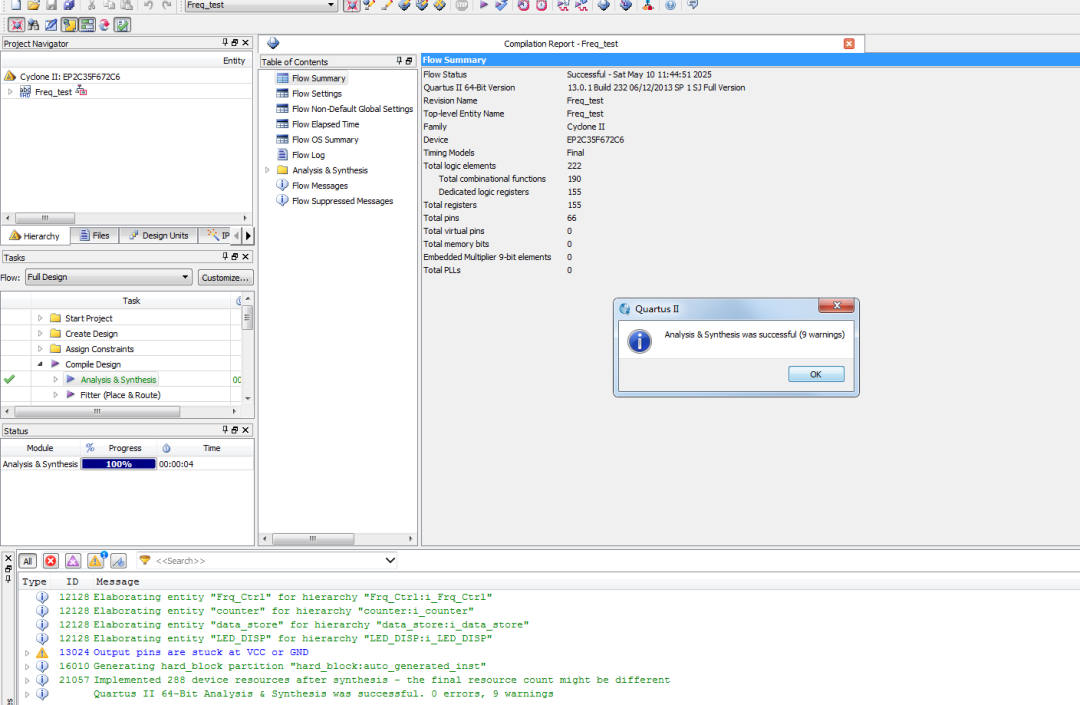
Task: Click the binoculars find icon
Action: click(x=33, y=25)
